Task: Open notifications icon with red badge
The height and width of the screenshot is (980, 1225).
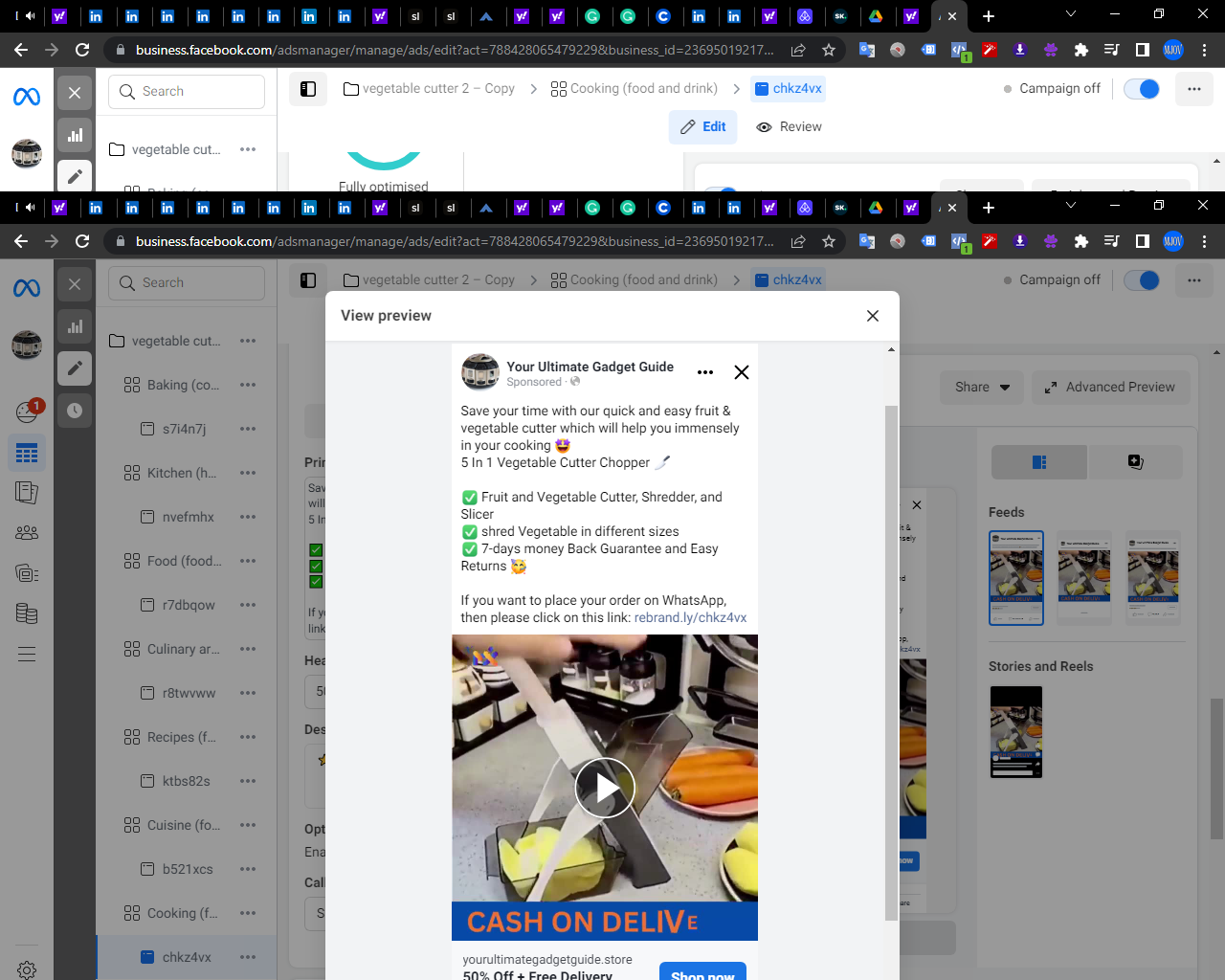Action: point(28,411)
